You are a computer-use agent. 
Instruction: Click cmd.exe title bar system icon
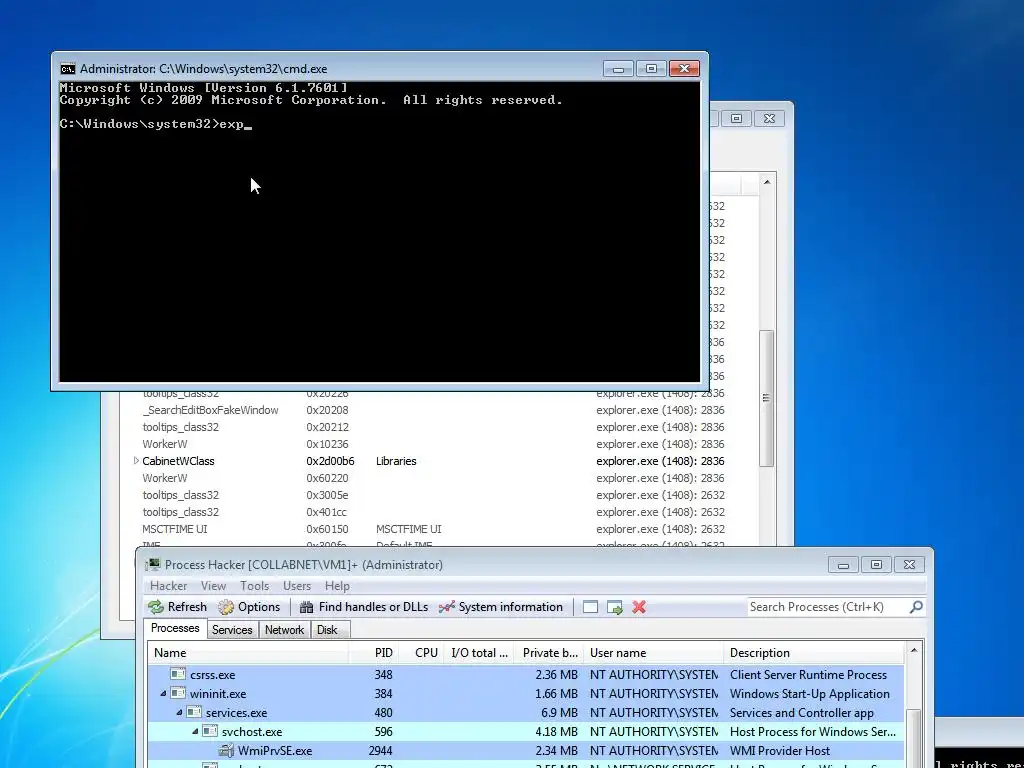(67, 69)
